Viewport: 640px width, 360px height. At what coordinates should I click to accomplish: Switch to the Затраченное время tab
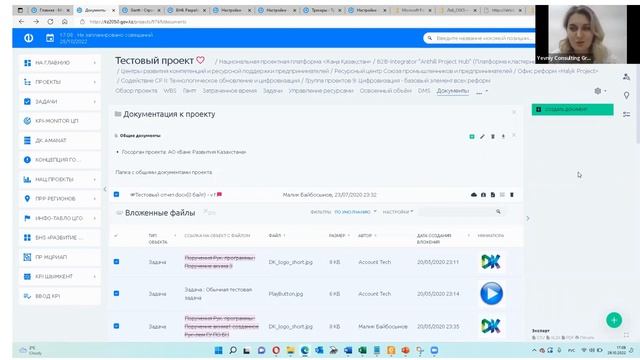(229, 91)
